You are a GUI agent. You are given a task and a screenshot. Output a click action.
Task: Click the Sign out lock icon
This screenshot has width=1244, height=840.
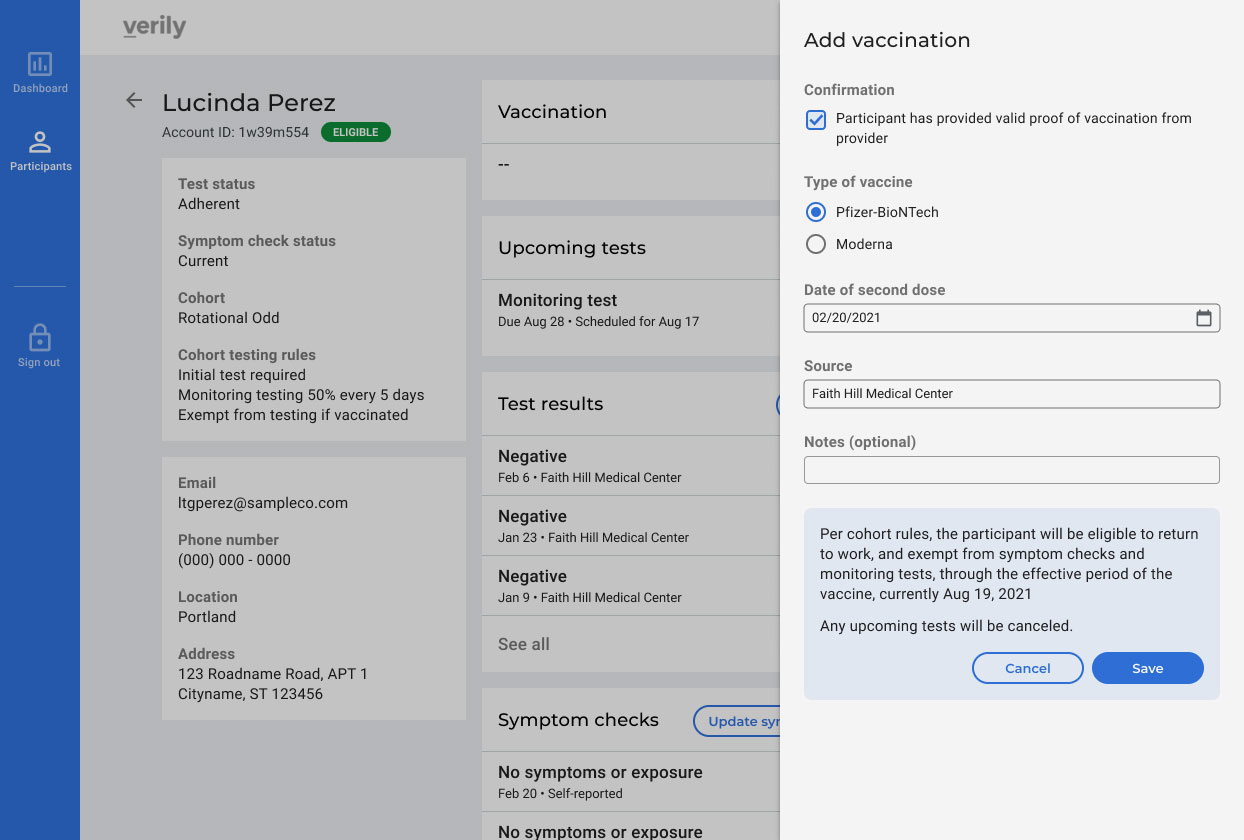click(x=40, y=336)
